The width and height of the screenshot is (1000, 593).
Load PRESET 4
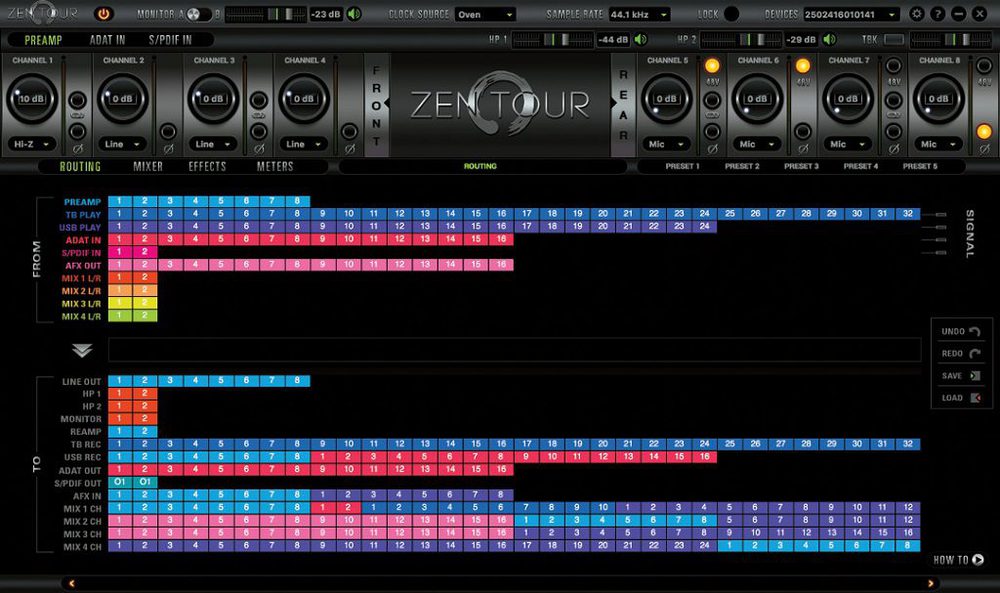860,166
